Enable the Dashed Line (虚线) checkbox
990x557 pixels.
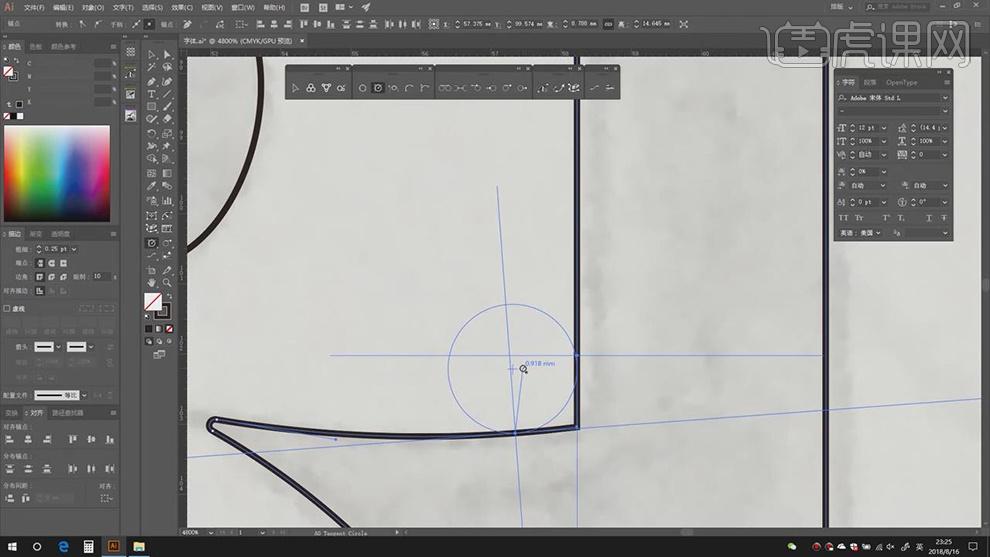(x=7, y=309)
